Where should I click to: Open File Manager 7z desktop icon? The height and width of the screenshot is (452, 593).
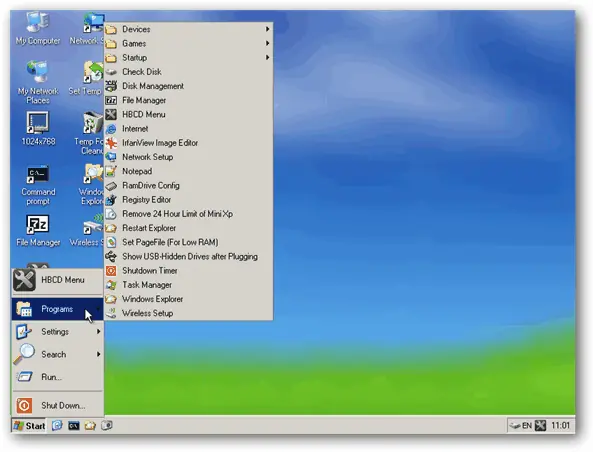click(x=38, y=231)
